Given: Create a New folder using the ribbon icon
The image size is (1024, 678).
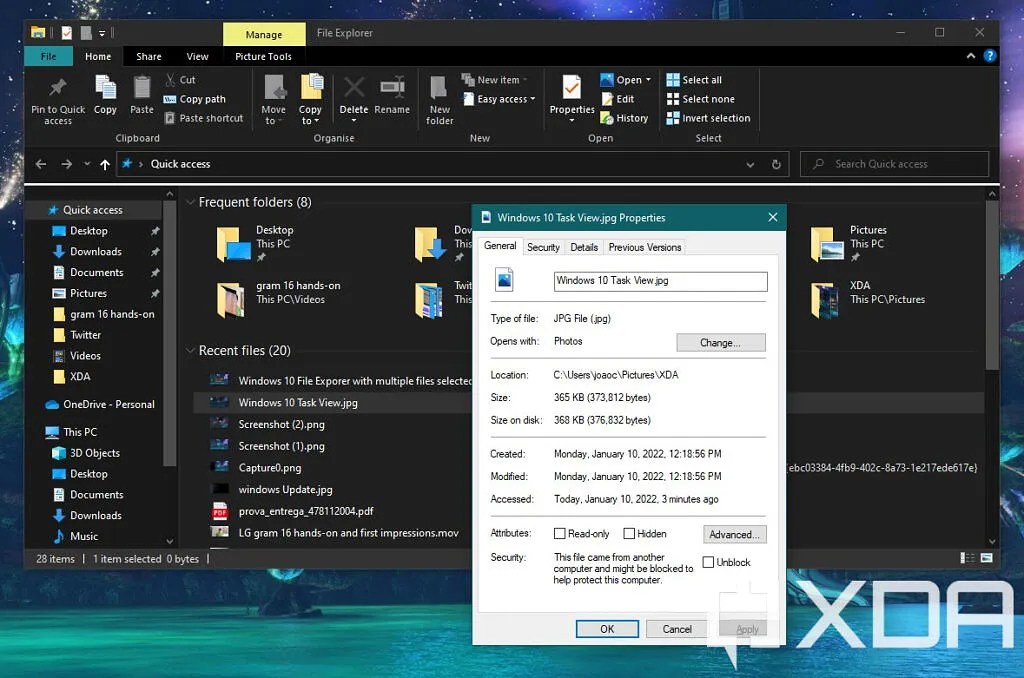Looking at the screenshot, I should click(x=439, y=98).
